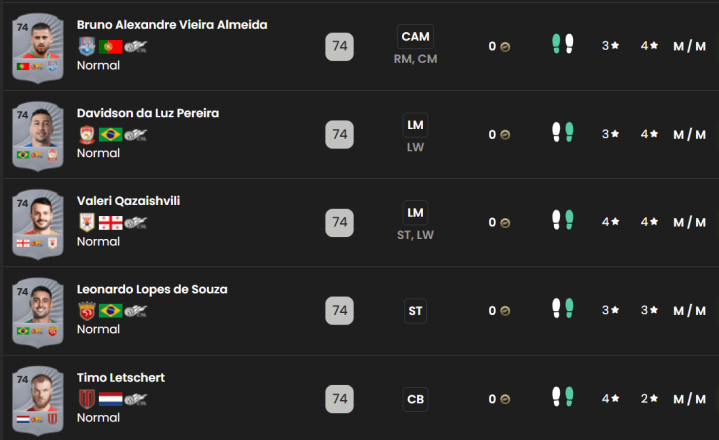Click the CB position badge for Letschert
Image resolution: width=719 pixels, height=440 pixels.
tap(415, 399)
